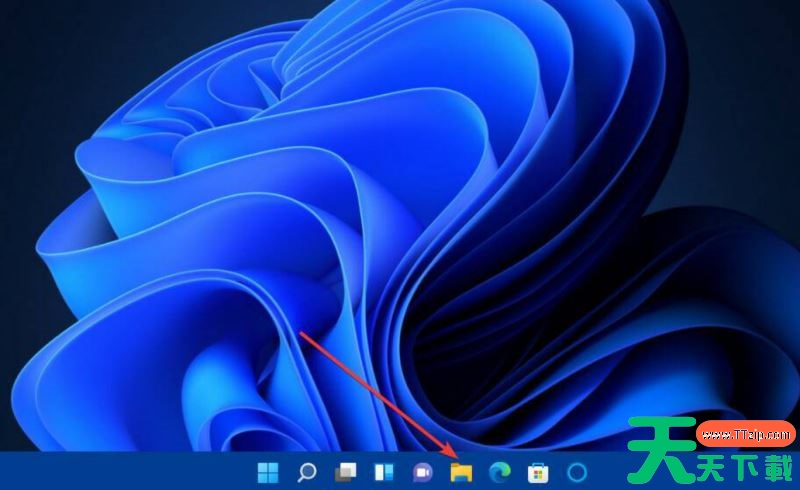This screenshot has height=490, width=800.
Task: Open the Microsoft Store icon
Action: [x=538, y=473]
